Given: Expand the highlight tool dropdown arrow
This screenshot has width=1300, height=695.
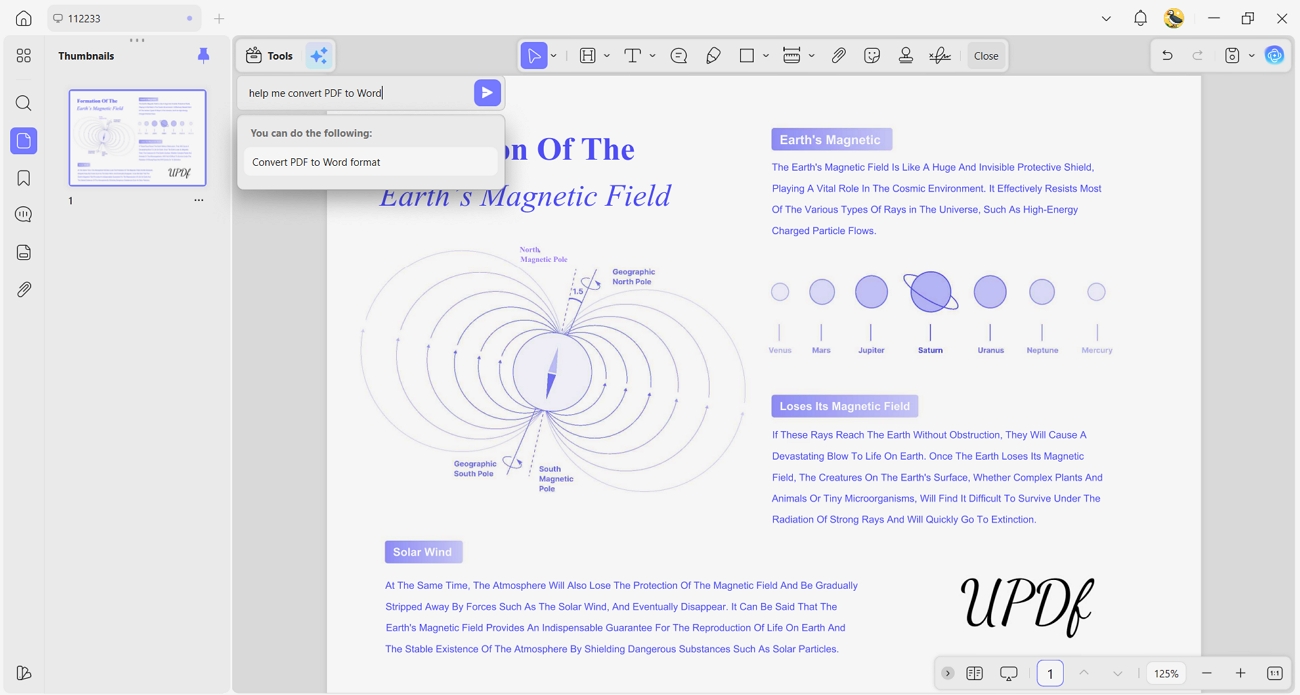Looking at the screenshot, I should tap(607, 56).
